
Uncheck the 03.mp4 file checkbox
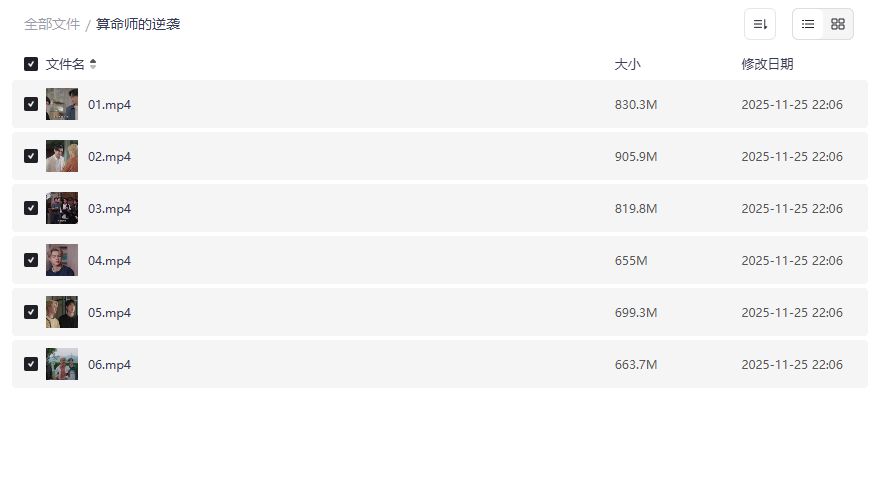[x=31, y=208]
